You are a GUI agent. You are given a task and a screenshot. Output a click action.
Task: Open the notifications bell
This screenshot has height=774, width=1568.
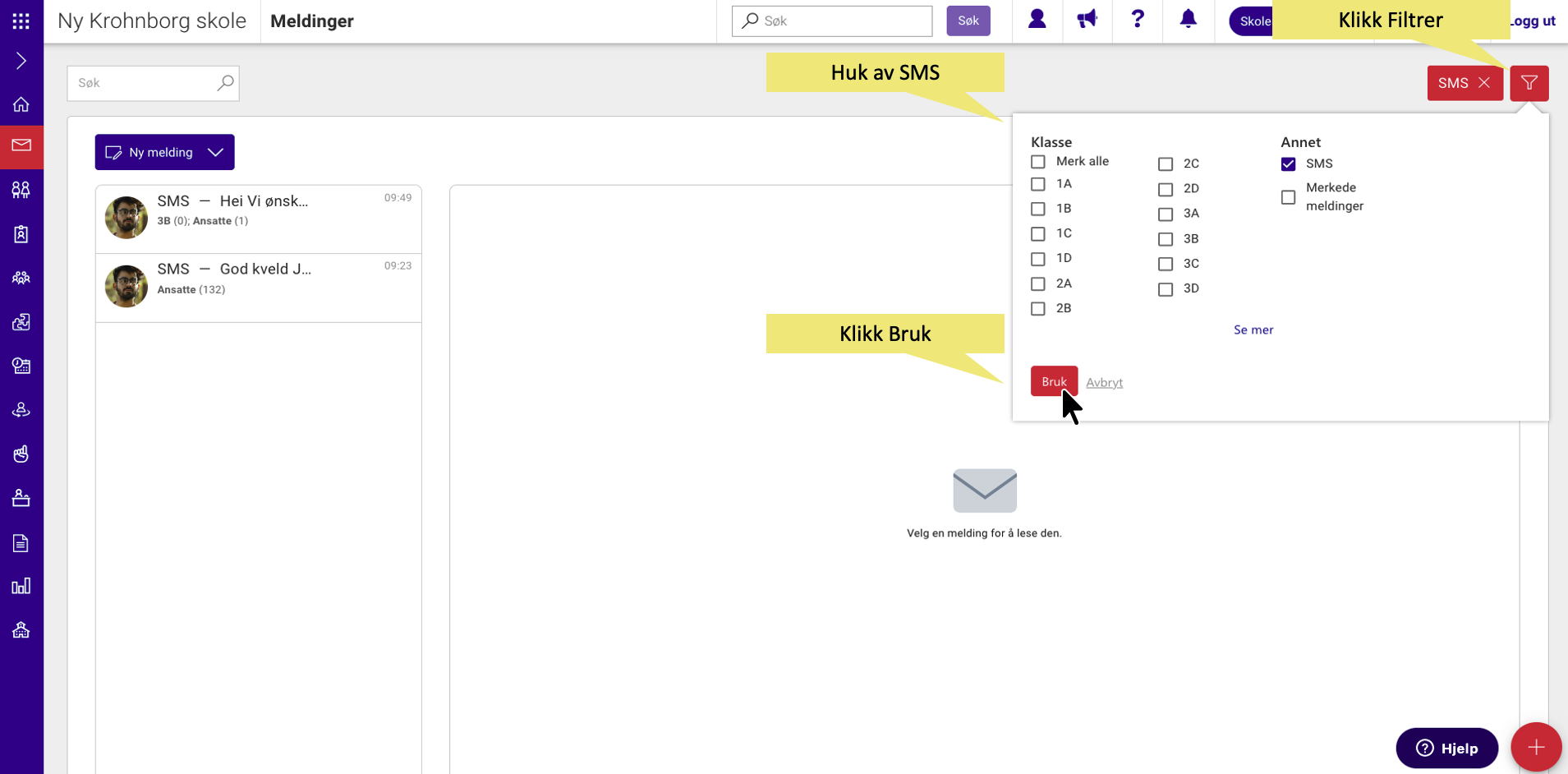[1188, 20]
